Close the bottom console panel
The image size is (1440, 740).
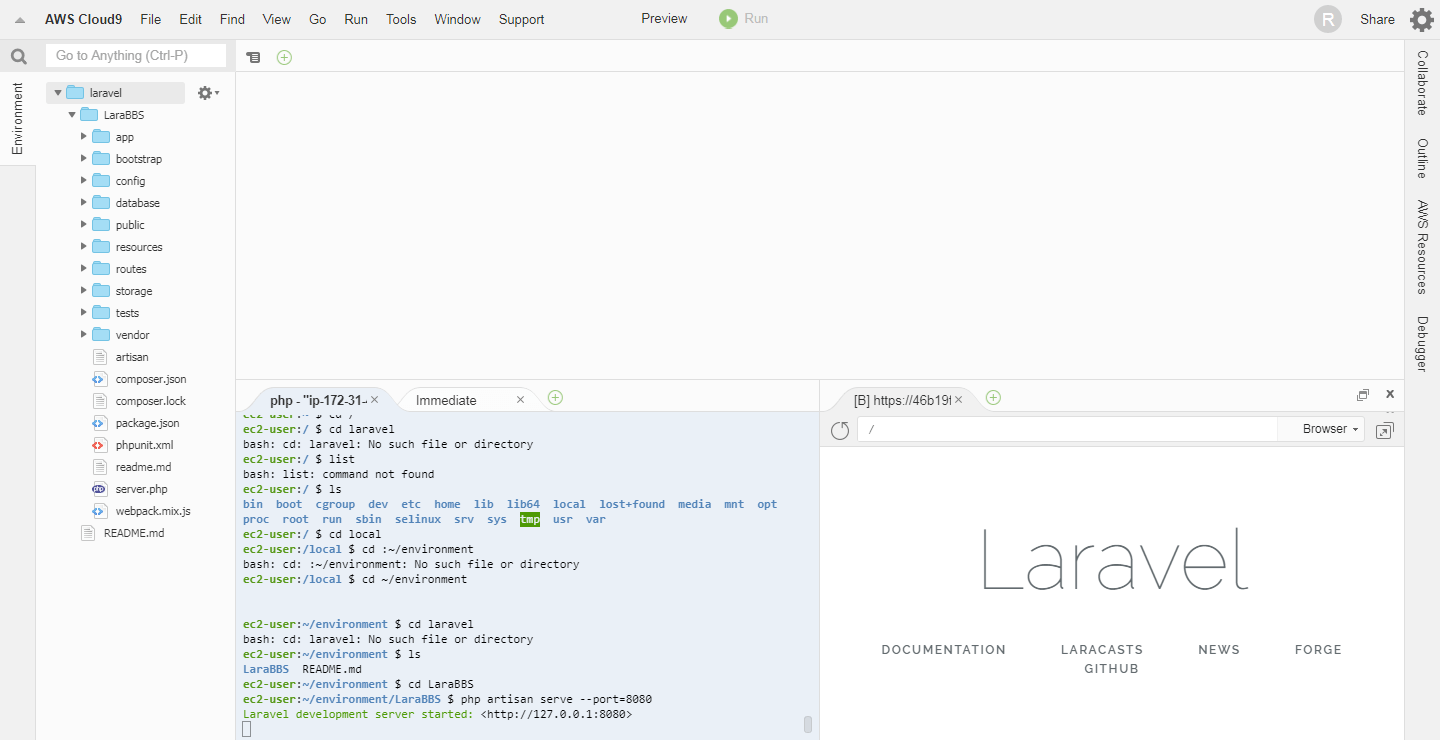pyautogui.click(x=1390, y=395)
